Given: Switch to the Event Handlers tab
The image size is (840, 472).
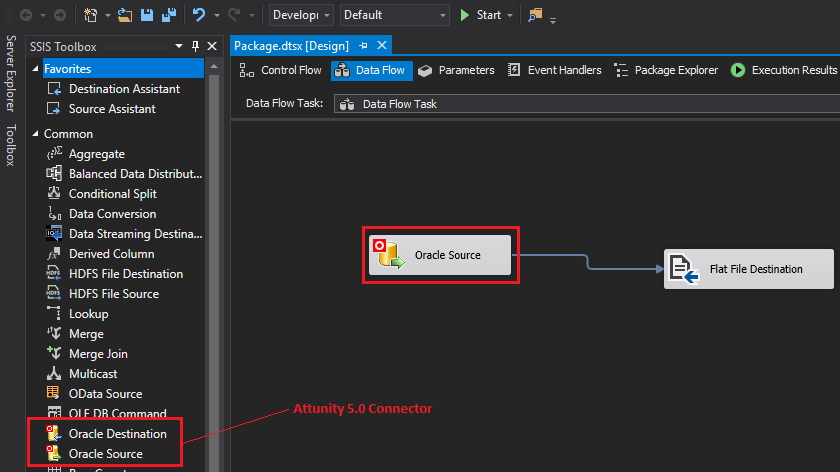Looking at the screenshot, I should coord(554,70).
